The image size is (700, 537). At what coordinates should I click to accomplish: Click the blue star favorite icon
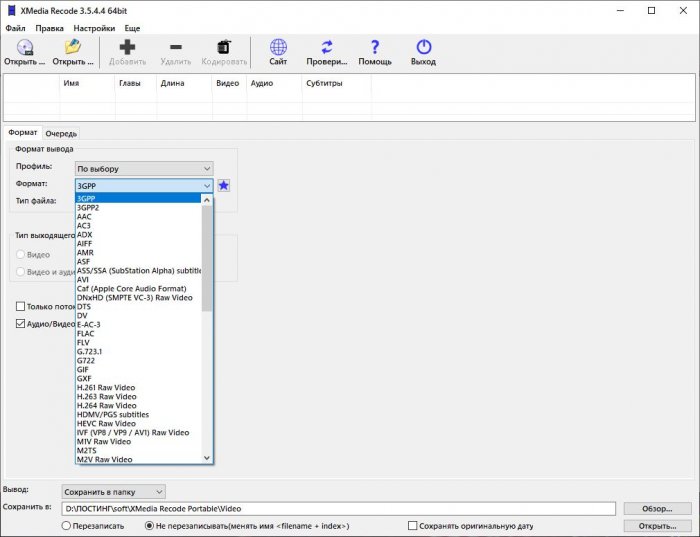[x=224, y=185]
